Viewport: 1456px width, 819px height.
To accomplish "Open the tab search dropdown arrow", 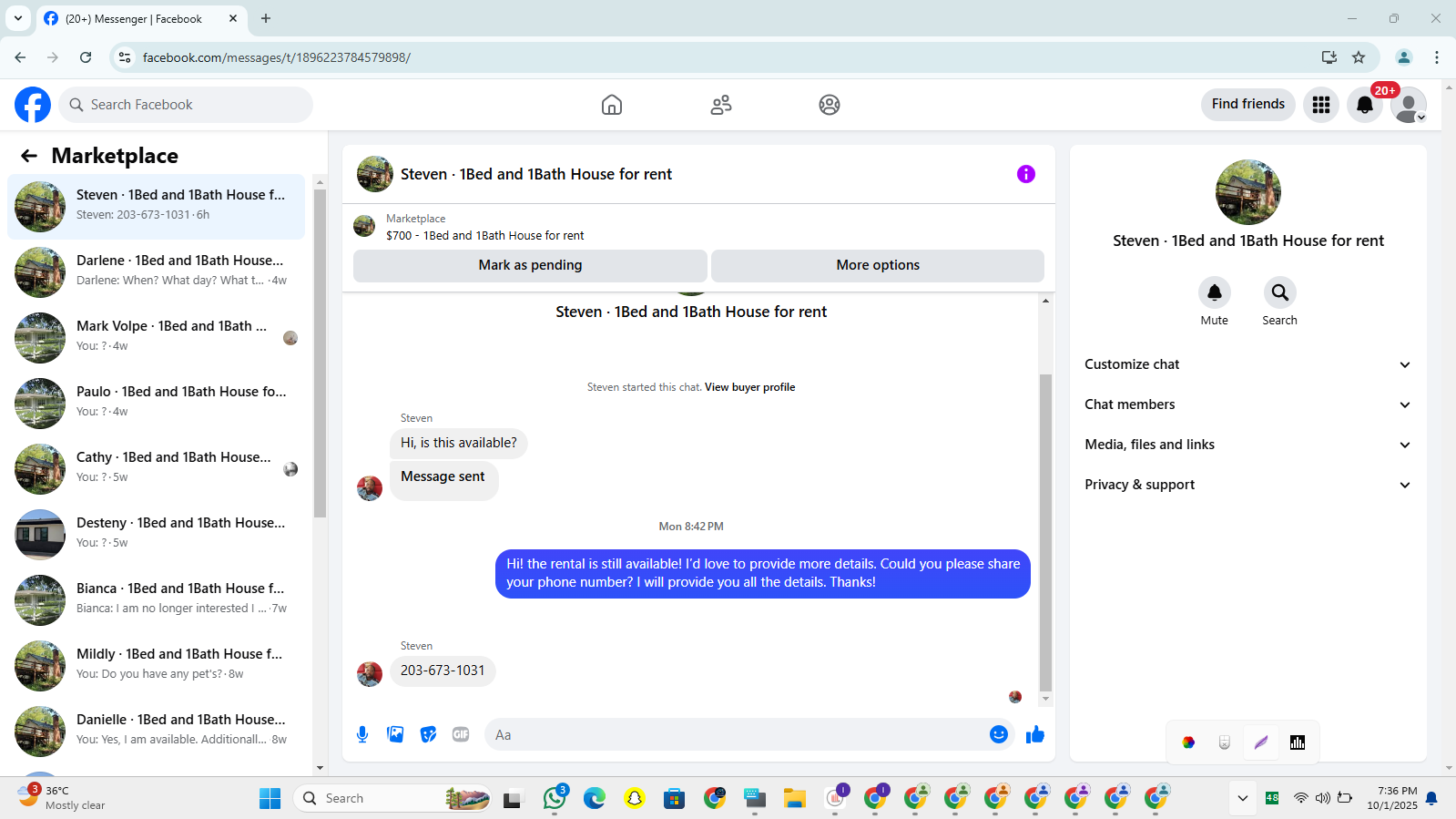I will [x=18, y=18].
